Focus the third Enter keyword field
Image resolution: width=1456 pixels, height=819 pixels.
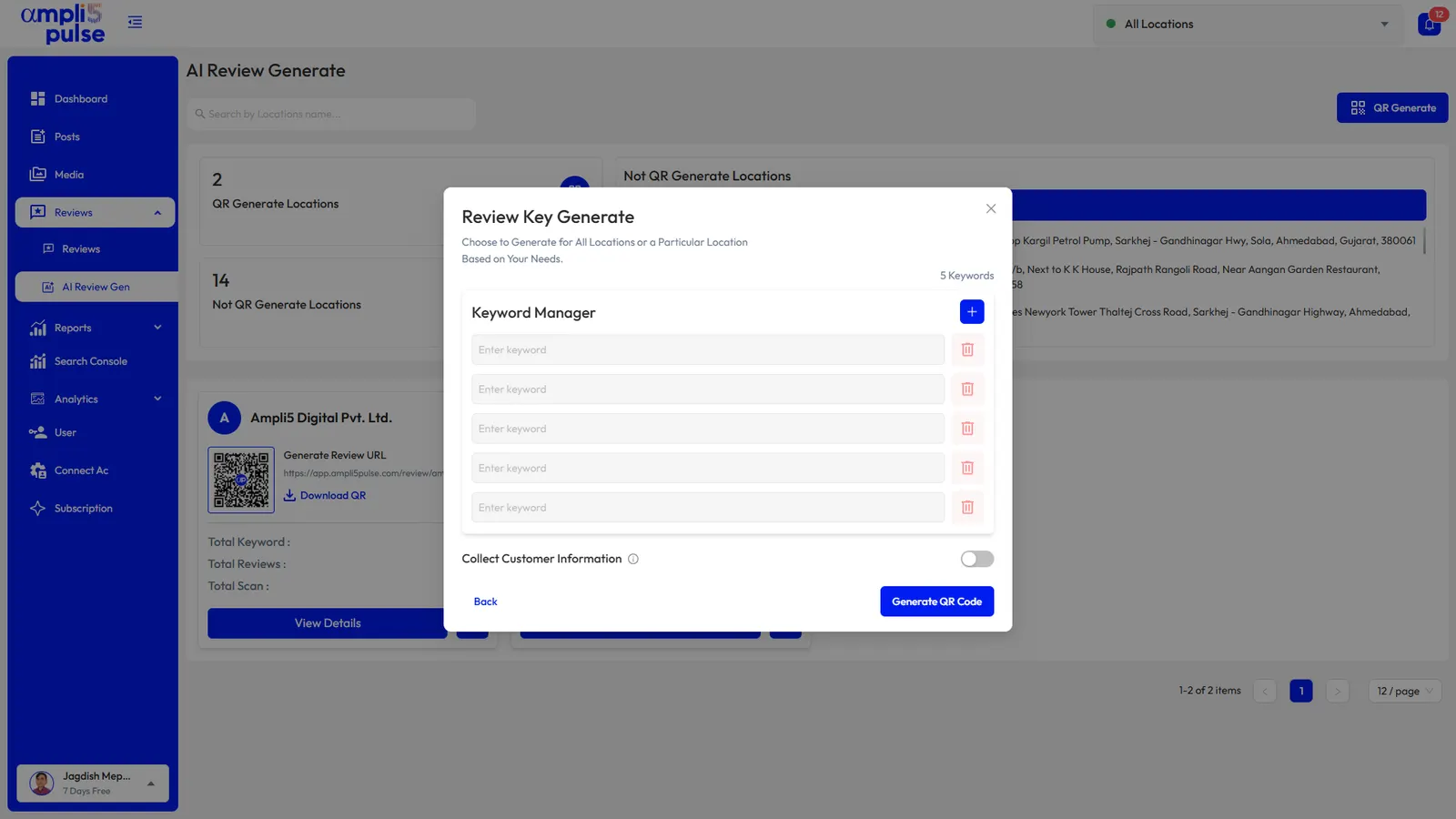[x=708, y=429]
